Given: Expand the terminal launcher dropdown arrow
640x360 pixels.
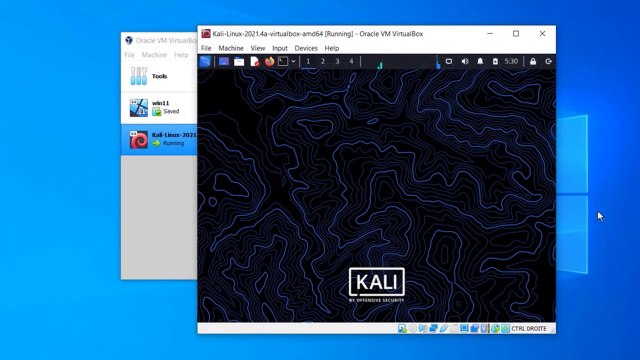Looking at the screenshot, I should [x=293, y=61].
